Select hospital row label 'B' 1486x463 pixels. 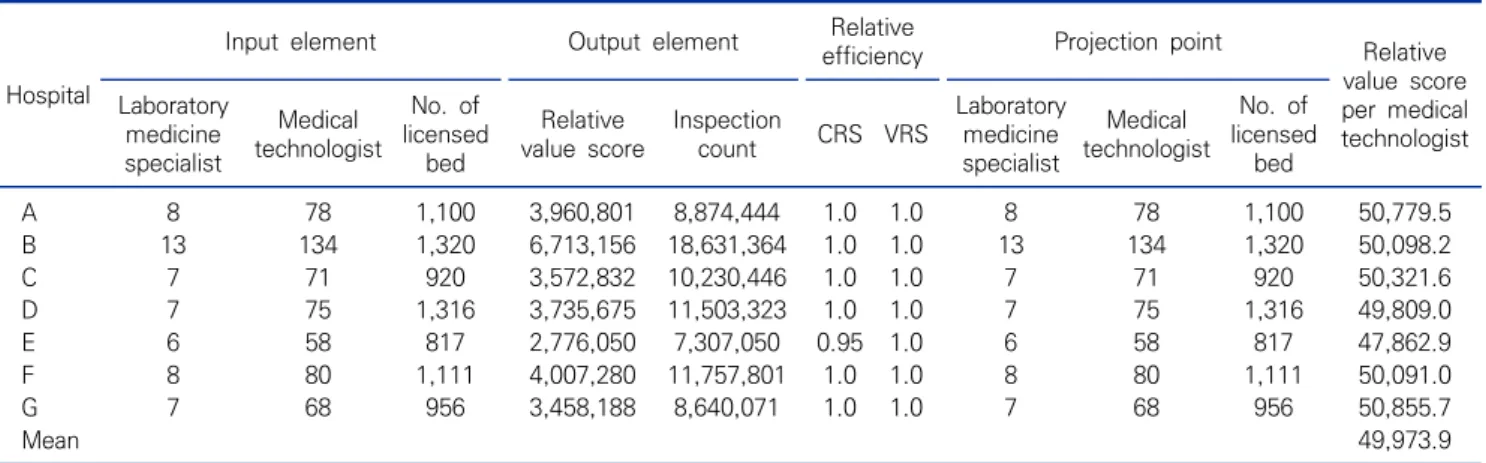[x=27, y=244]
